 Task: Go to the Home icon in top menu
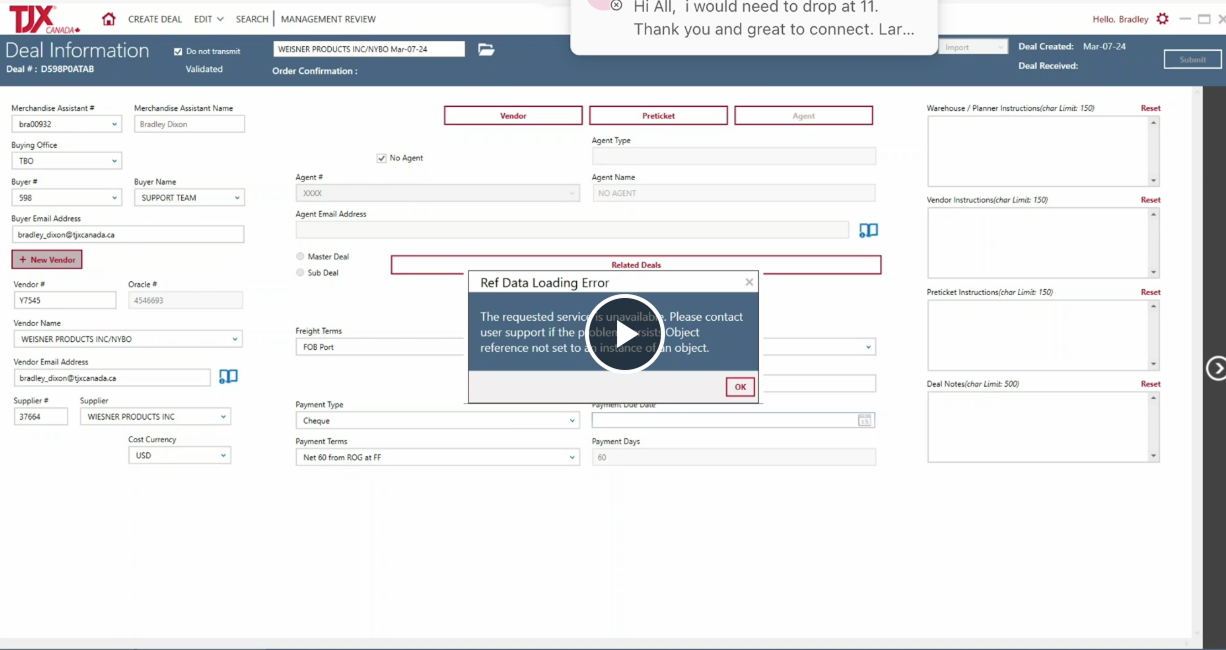tap(109, 19)
